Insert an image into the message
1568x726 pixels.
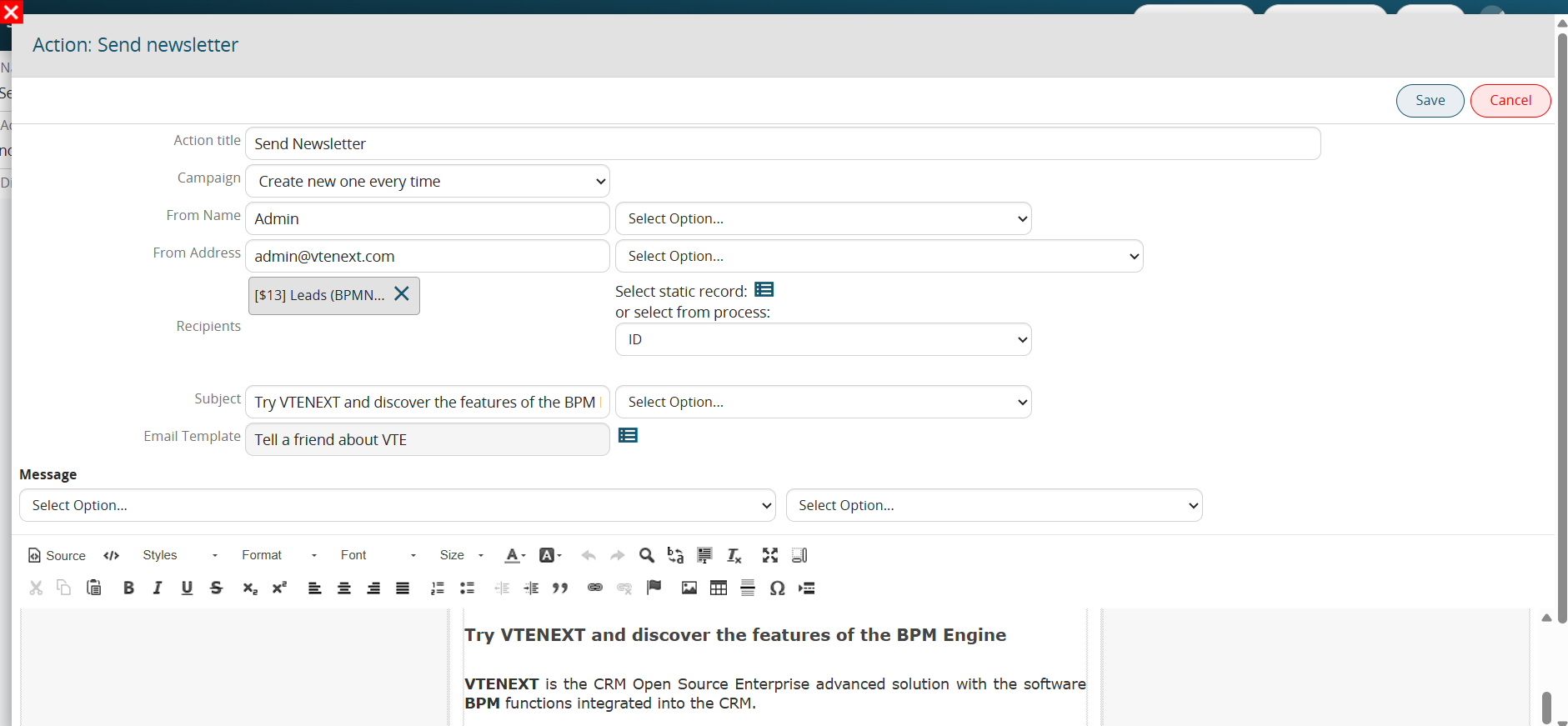pyautogui.click(x=689, y=588)
